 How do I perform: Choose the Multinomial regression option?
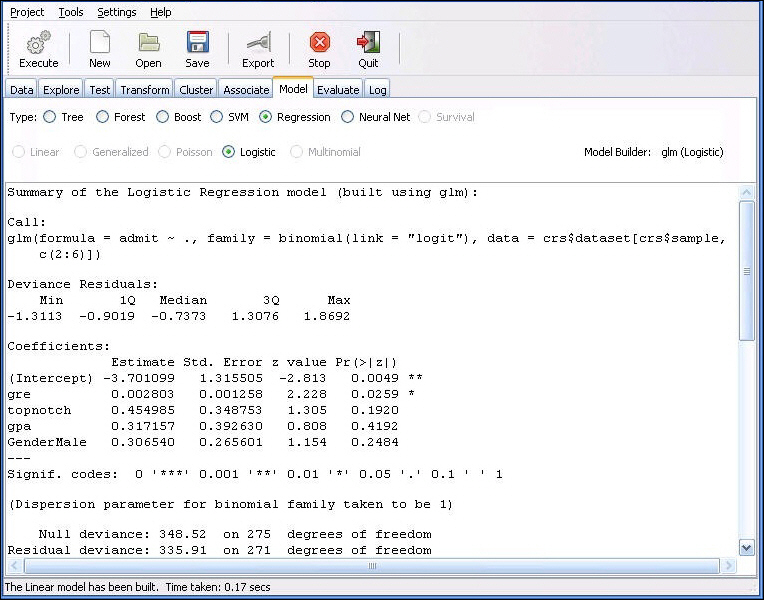click(x=296, y=152)
